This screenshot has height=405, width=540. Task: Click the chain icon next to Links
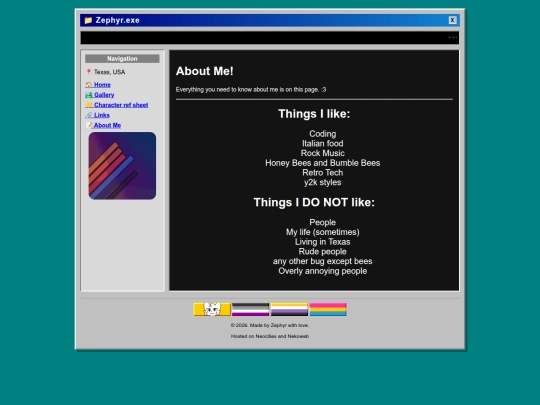(89, 115)
